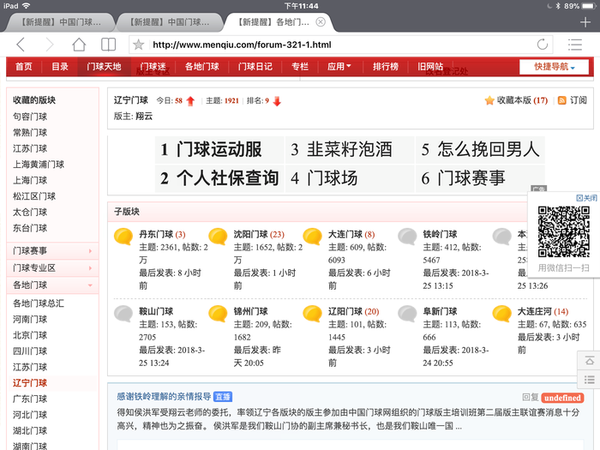Jump to top with the floating arrow icon
This screenshot has height=450, width=600.
[589, 360]
